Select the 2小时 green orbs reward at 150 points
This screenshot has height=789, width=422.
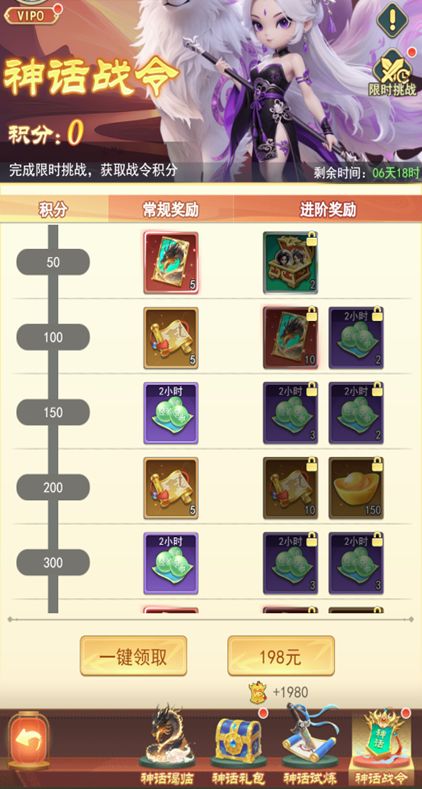coord(171,413)
